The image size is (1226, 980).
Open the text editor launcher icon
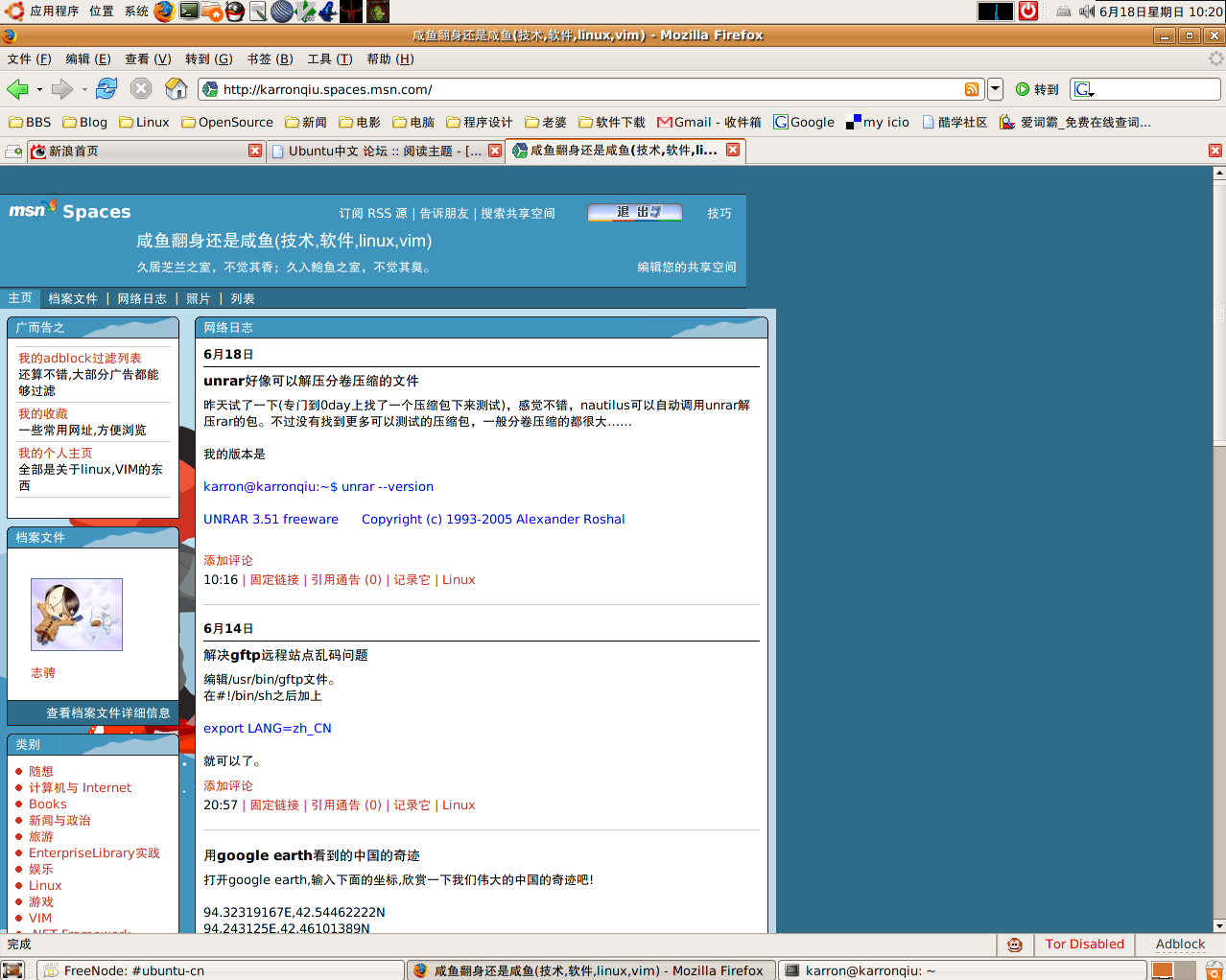pyautogui.click(x=258, y=12)
